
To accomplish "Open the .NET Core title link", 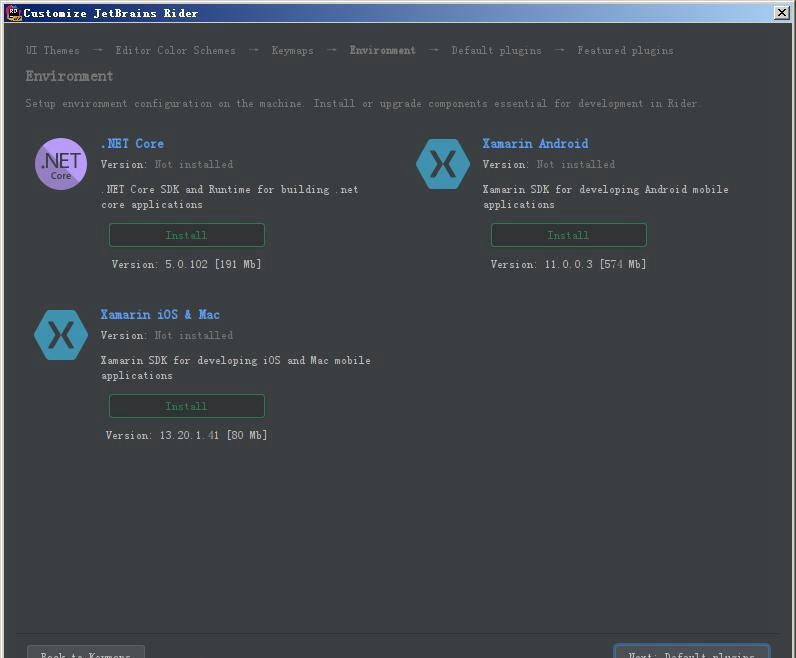I will pos(132,144).
